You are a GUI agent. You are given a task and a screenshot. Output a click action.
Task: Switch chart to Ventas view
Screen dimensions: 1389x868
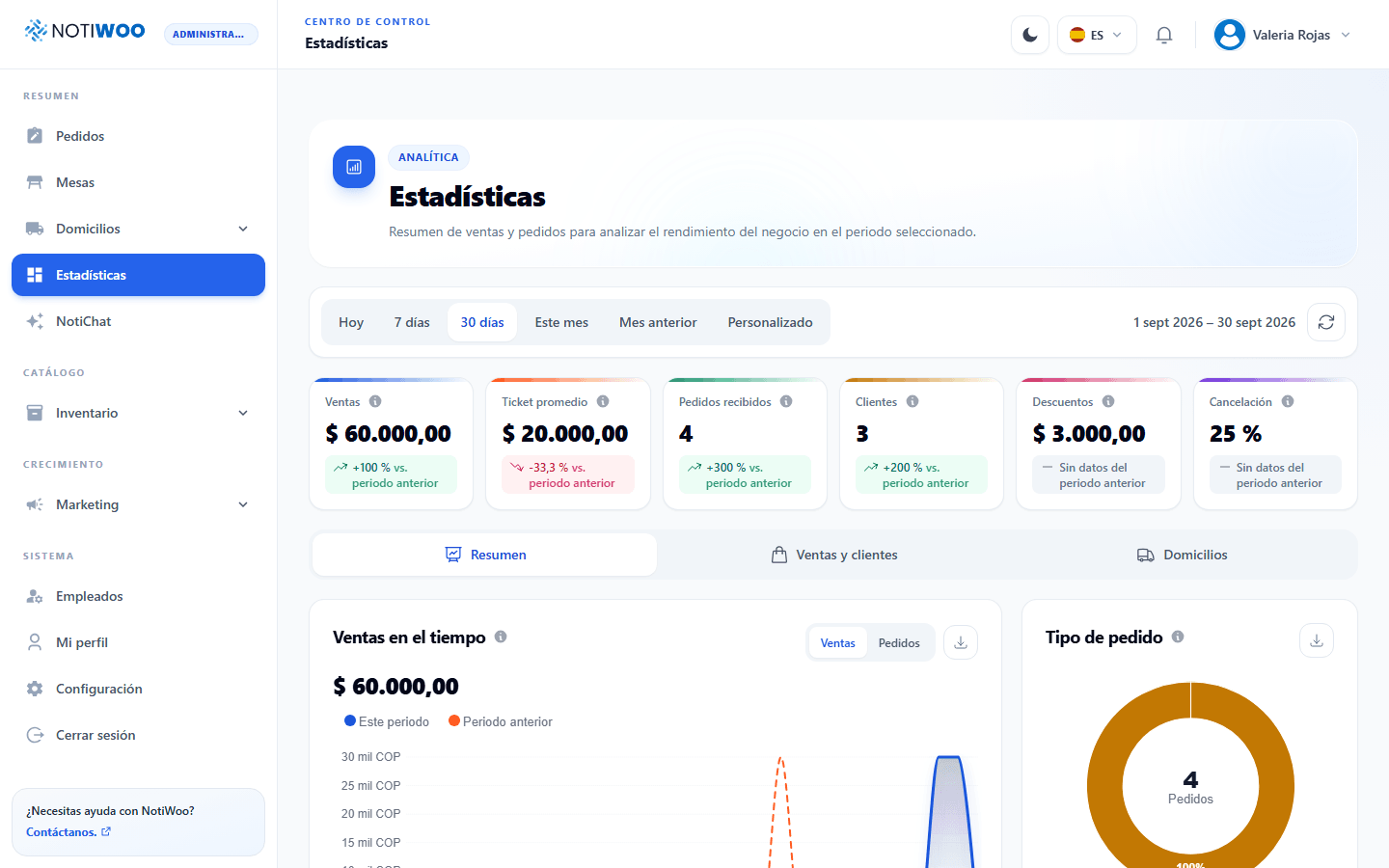coord(838,643)
